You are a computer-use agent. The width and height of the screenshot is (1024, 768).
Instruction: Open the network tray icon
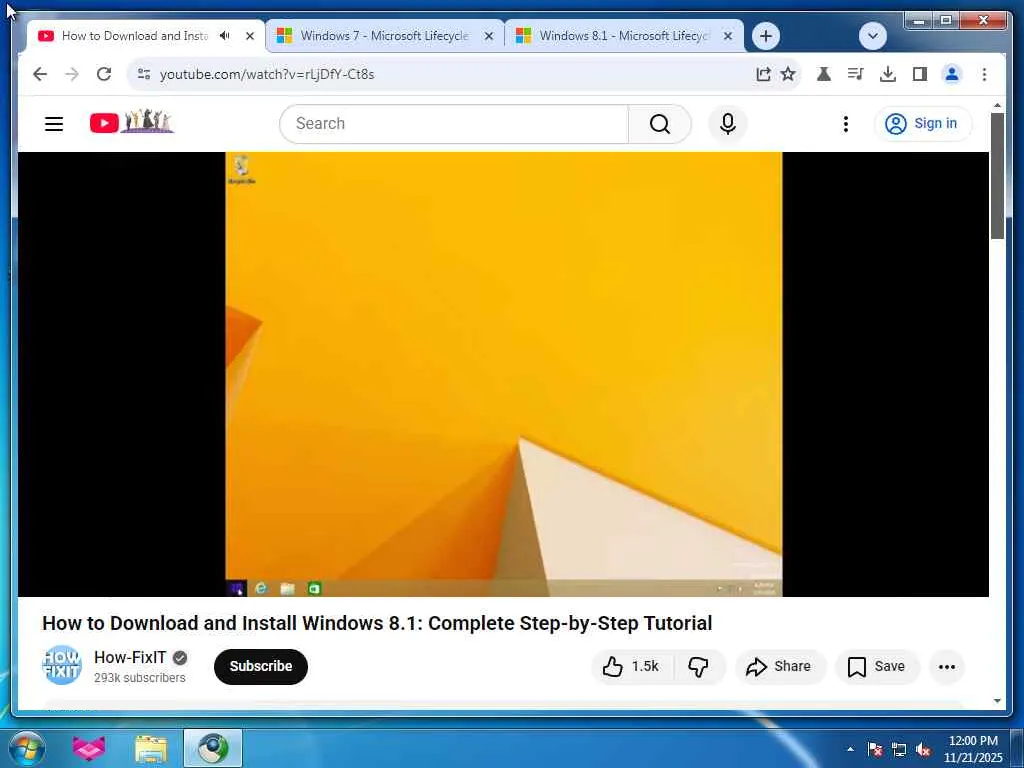[x=899, y=749]
